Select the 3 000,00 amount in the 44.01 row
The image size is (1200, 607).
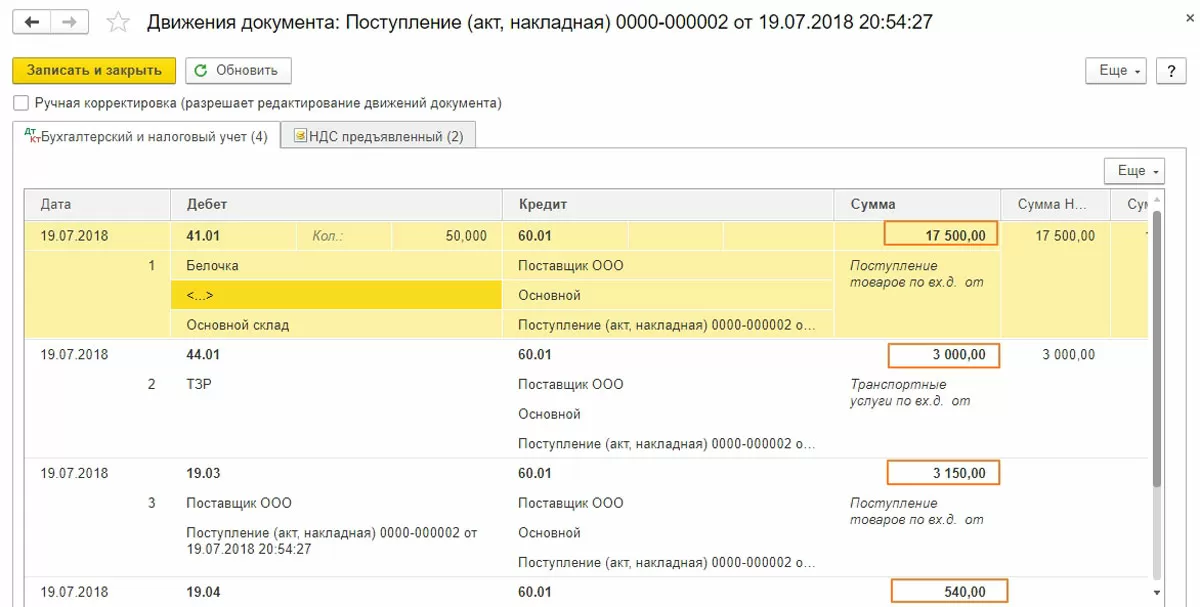(x=942, y=355)
